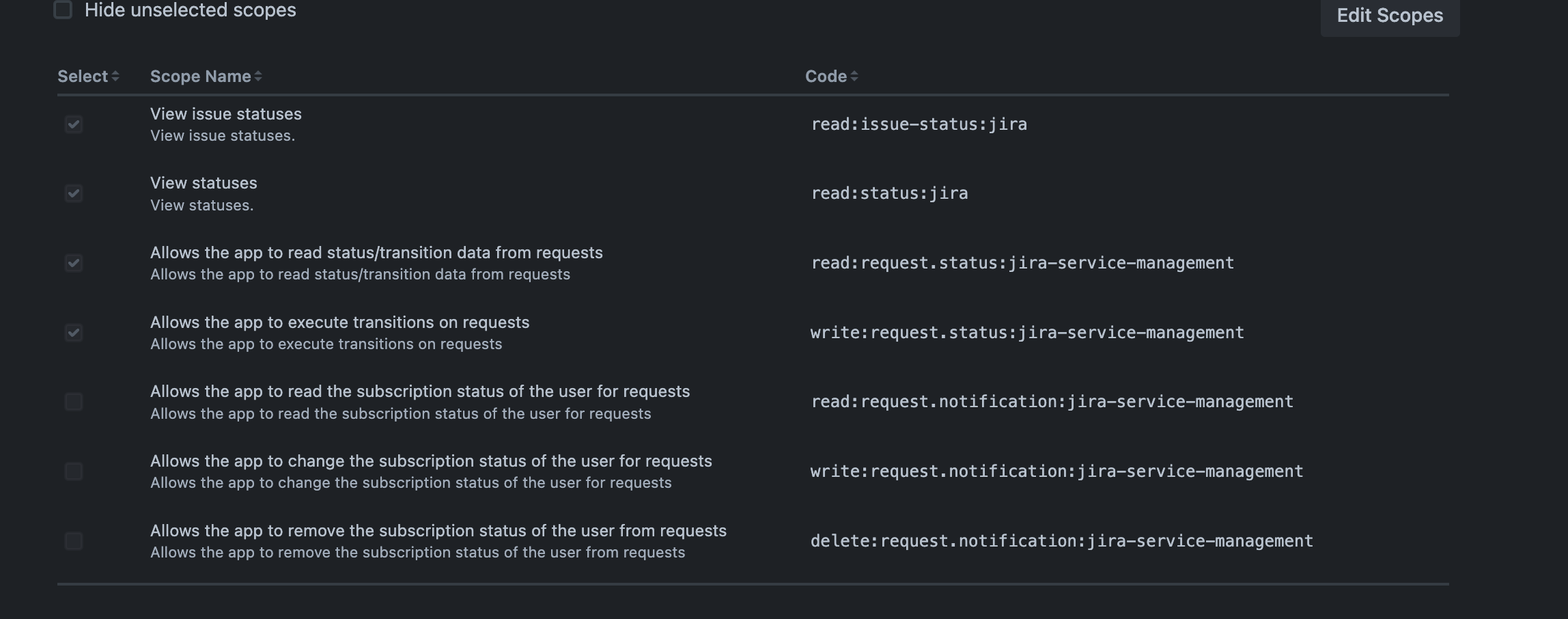Toggle checkbox for execute transitions on requests
Screen dimensions: 1568x619
point(74,333)
